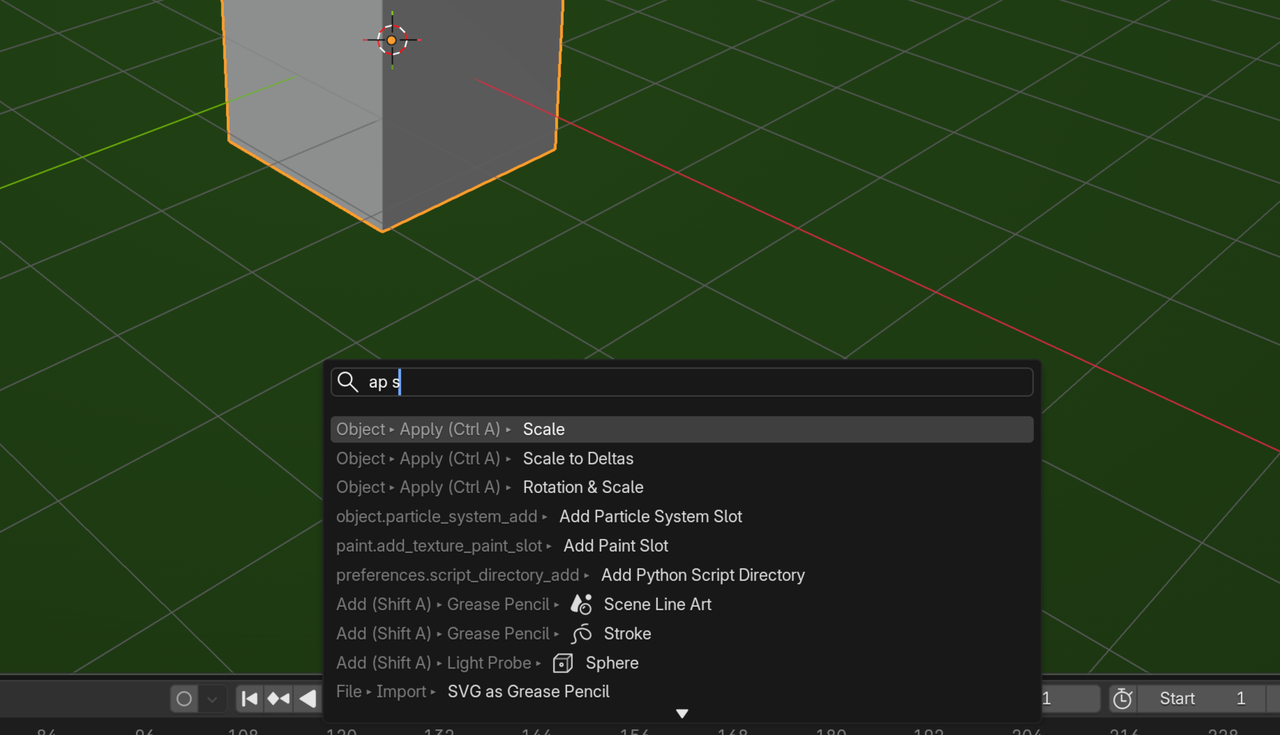Choose Grease Pencil Stroke entry
Viewport: 1280px width, 735px height.
tap(682, 633)
